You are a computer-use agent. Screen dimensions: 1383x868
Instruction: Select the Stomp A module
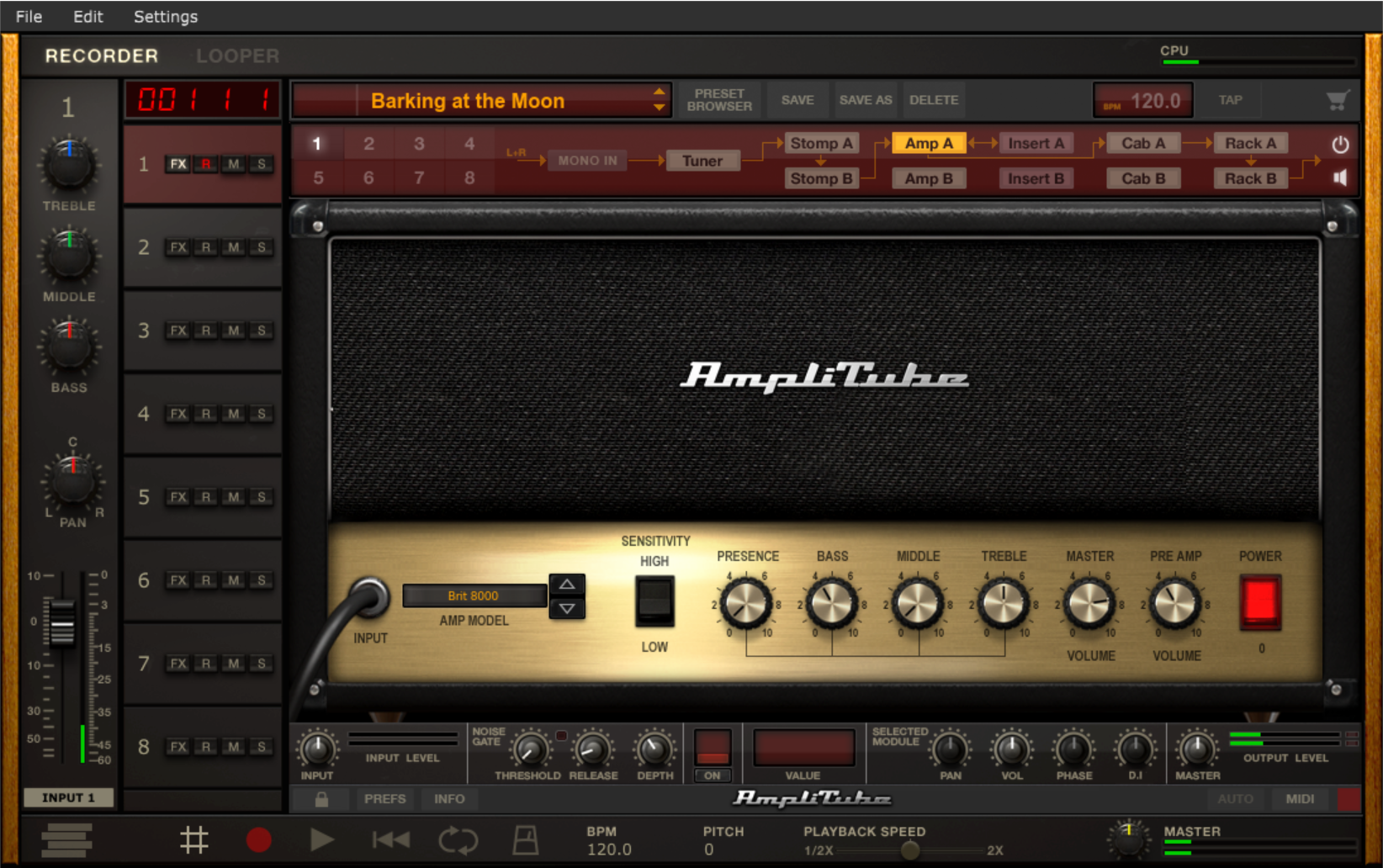click(821, 143)
